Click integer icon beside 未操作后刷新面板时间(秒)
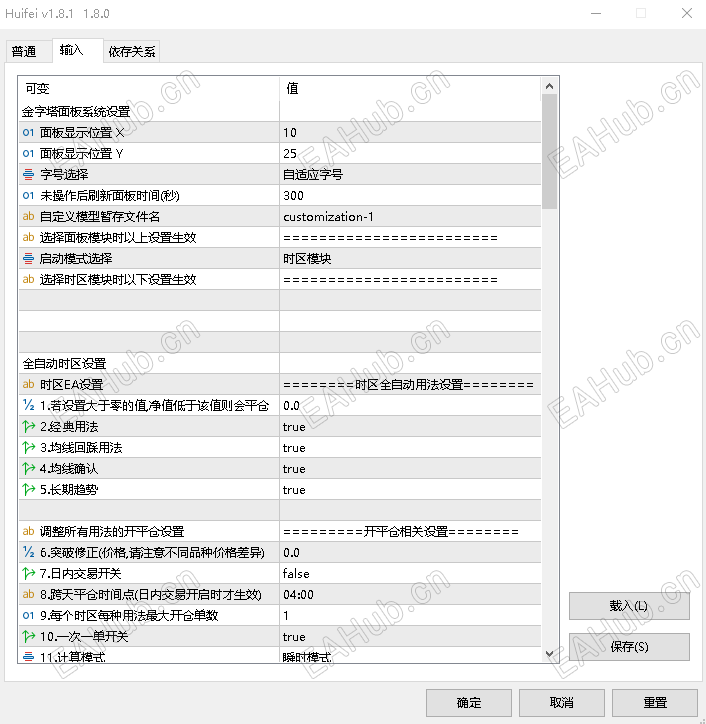 (x=28, y=195)
